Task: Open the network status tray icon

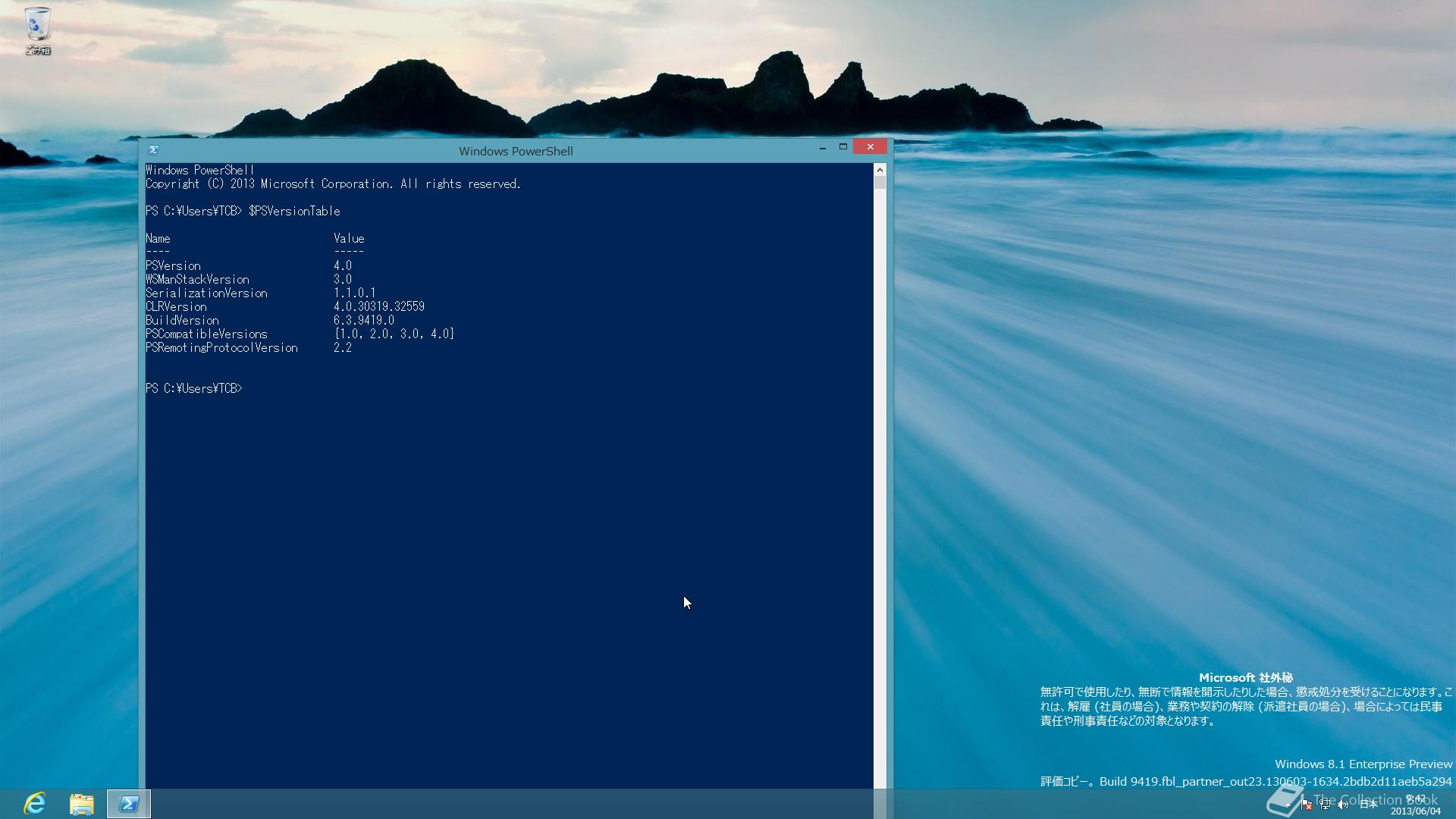Action: (1325, 805)
